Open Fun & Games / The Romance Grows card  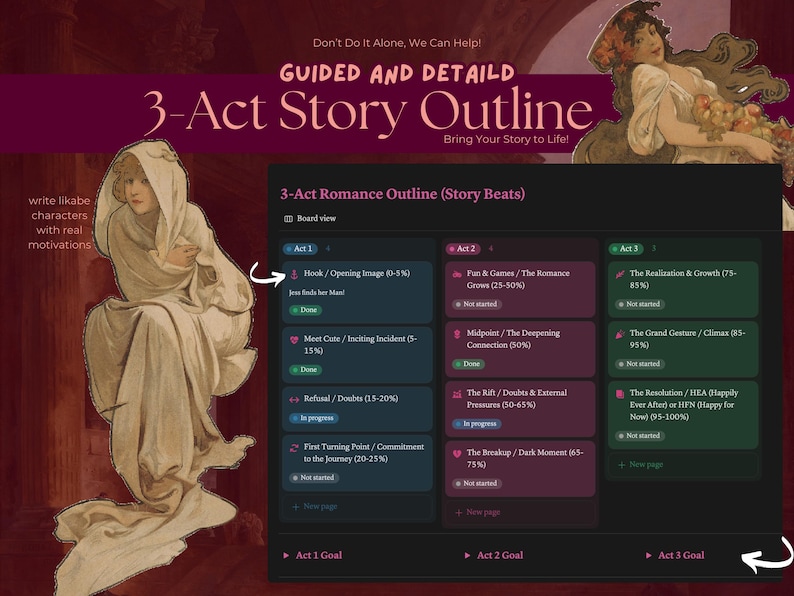520,289
